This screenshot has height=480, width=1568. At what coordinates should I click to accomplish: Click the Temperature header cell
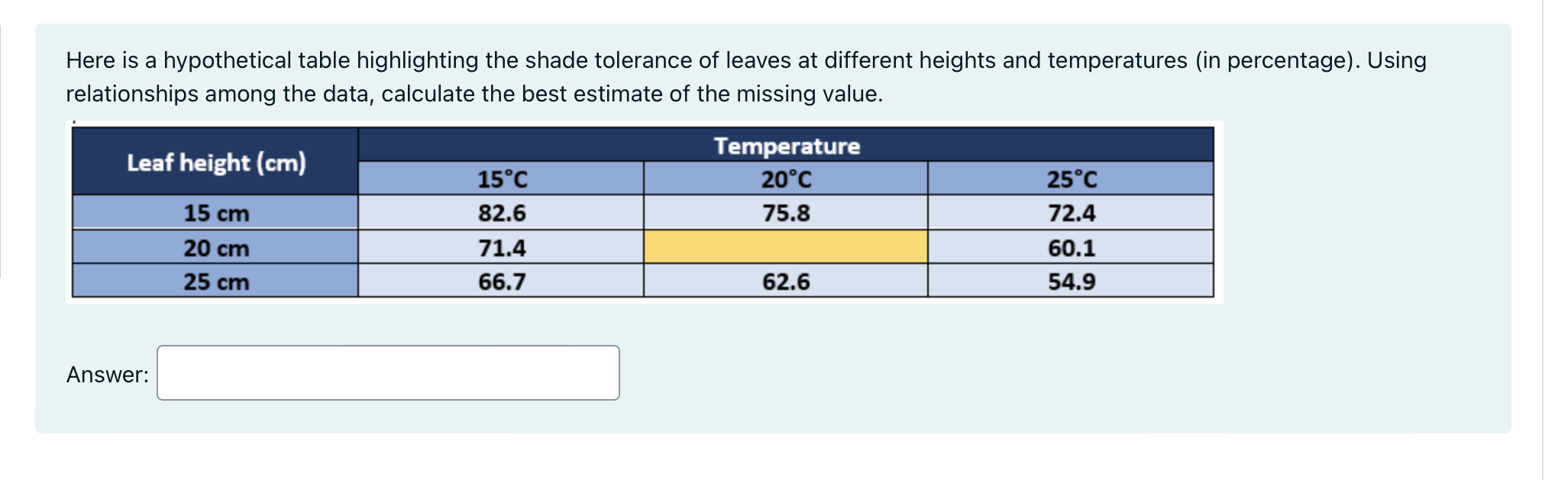click(784, 146)
